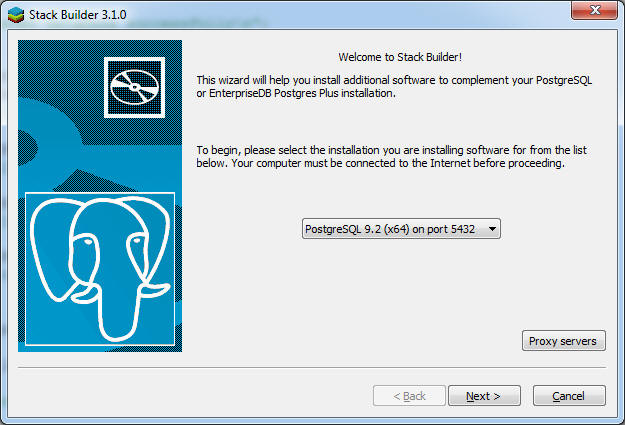Click the text starting 'To begin, please select the installation'

coord(391,157)
